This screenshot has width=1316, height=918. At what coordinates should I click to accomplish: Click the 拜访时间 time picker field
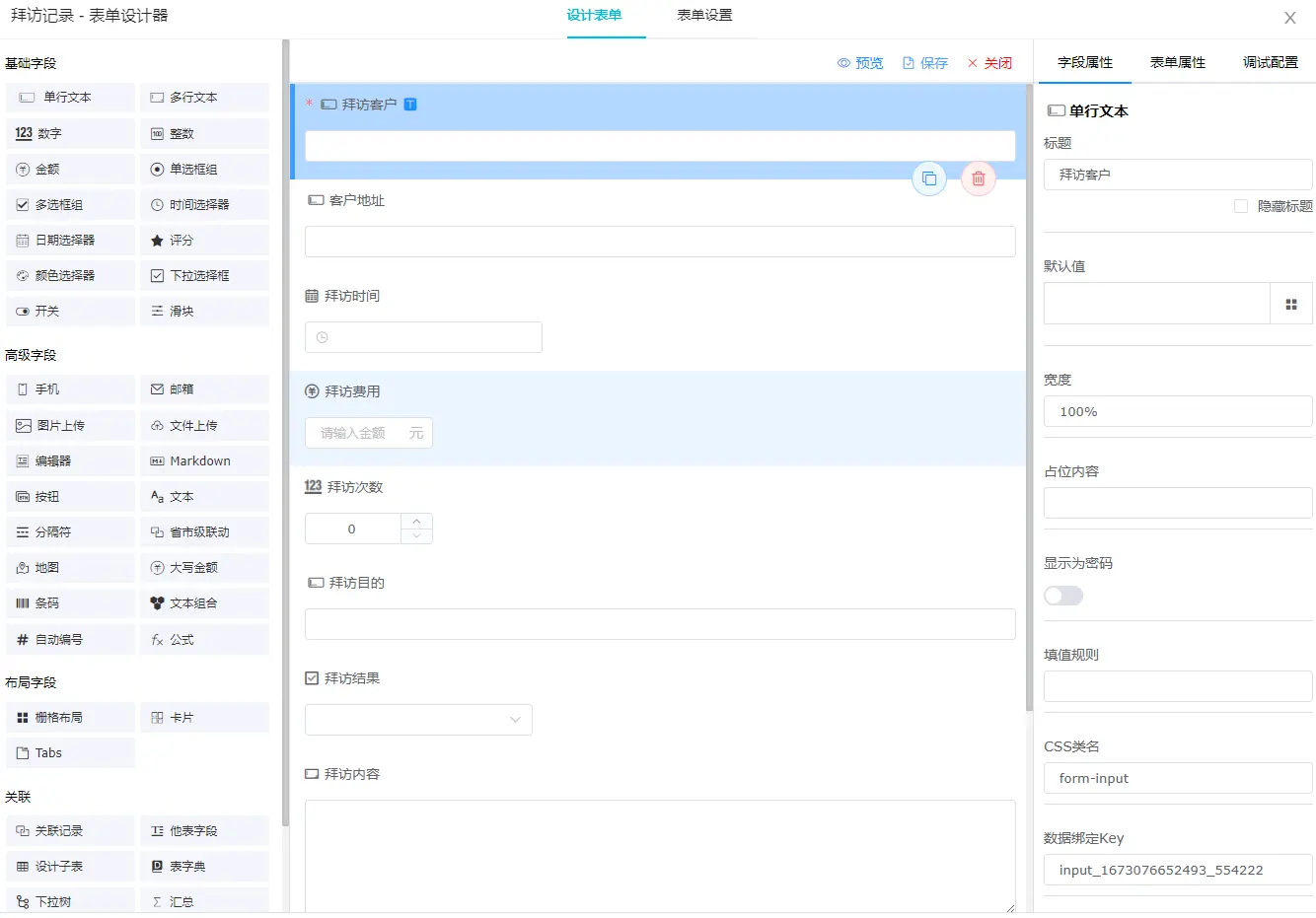coord(423,337)
